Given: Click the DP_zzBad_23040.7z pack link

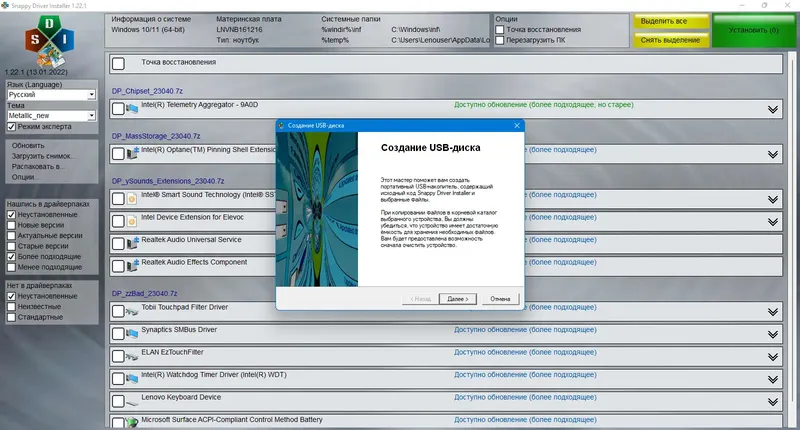Looking at the screenshot, I should click(x=144, y=294).
